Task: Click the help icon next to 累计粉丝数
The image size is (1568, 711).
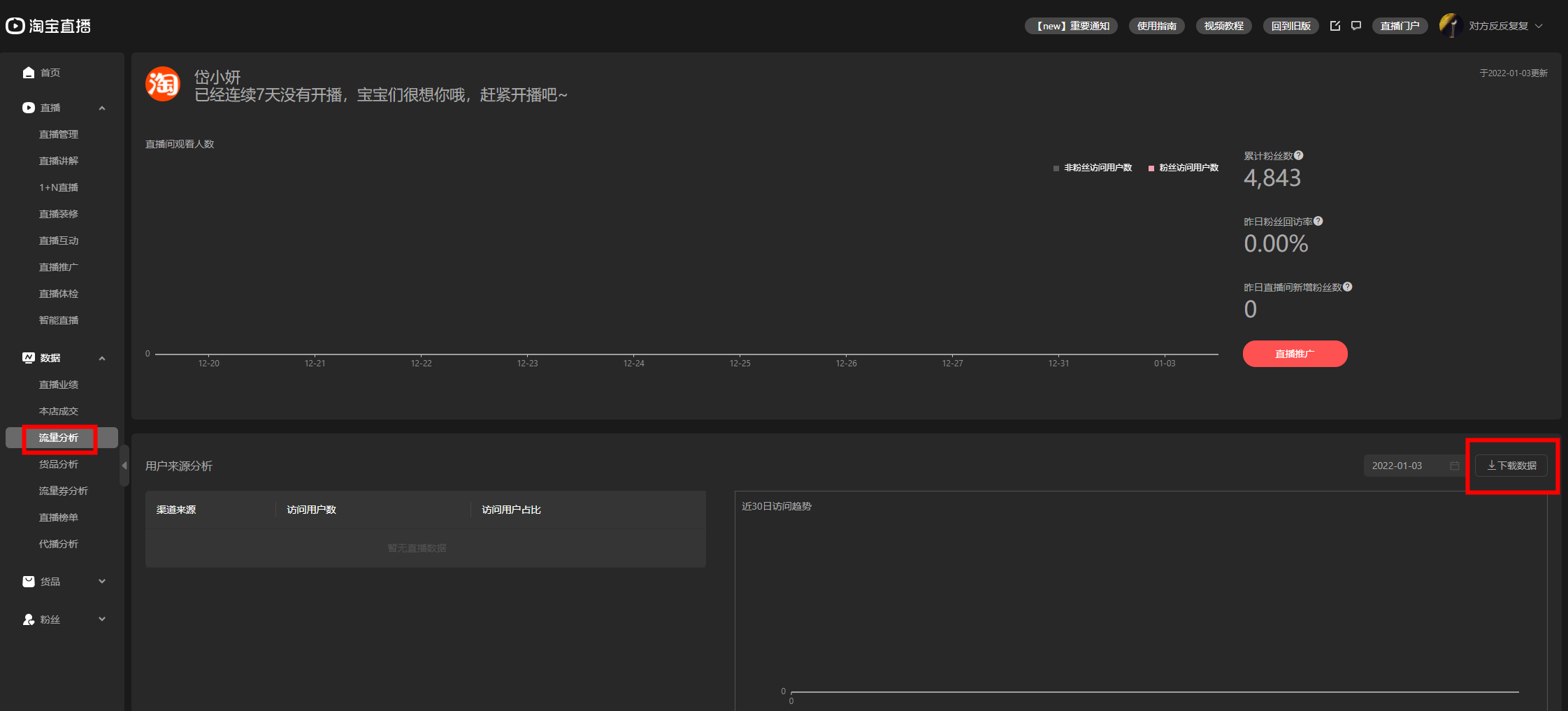Action: click(x=1299, y=155)
